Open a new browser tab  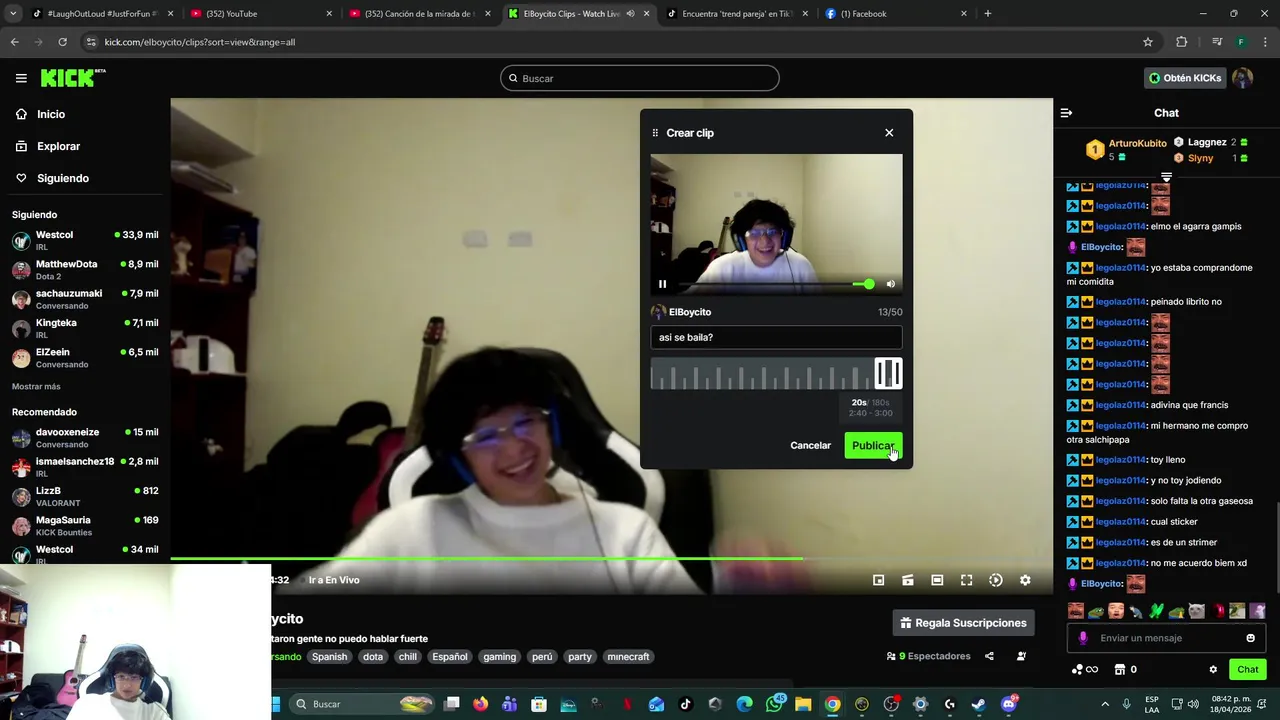point(987,14)
